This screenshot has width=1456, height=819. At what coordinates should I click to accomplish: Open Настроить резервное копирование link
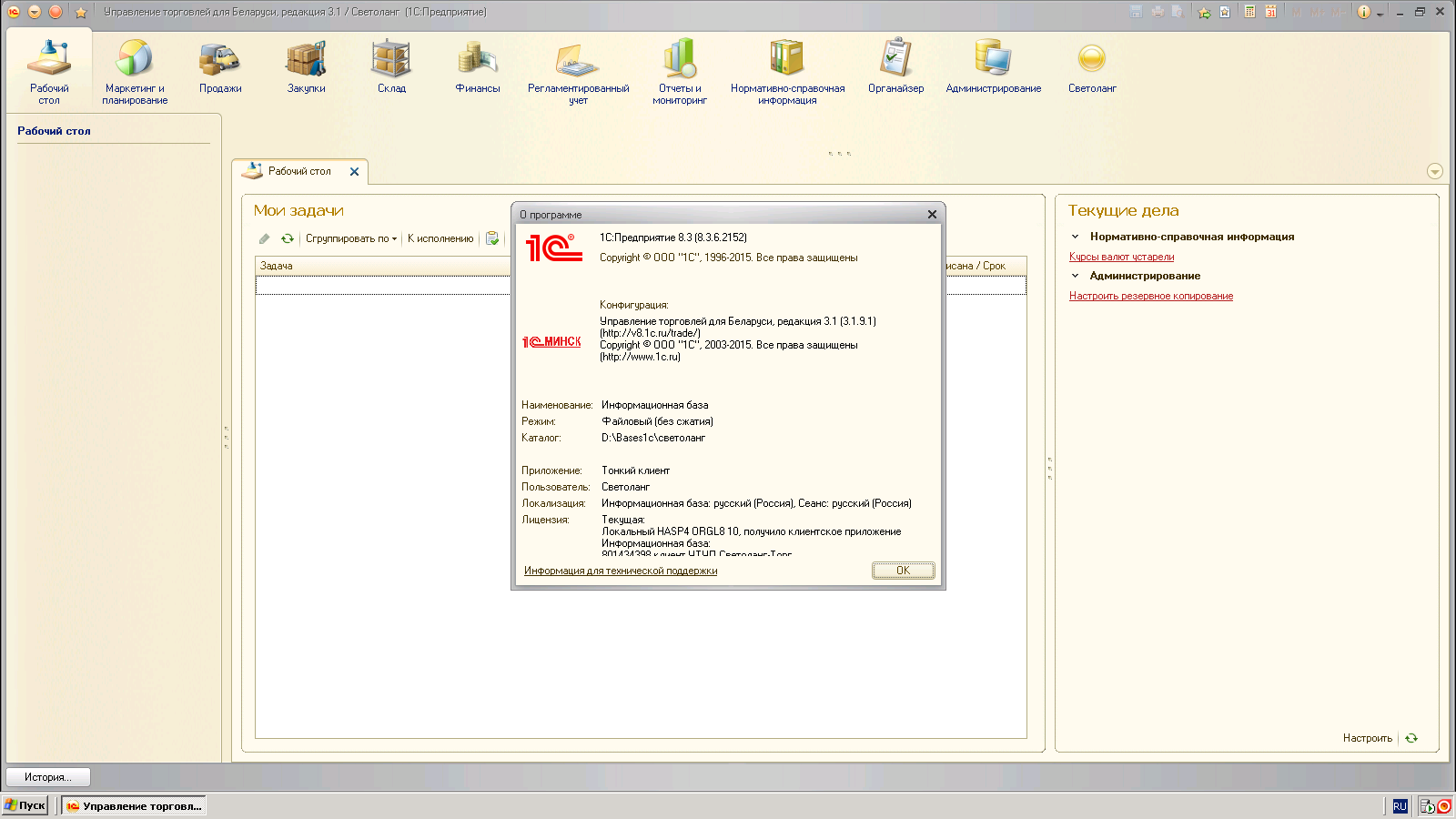click(x=1151, y=296)
